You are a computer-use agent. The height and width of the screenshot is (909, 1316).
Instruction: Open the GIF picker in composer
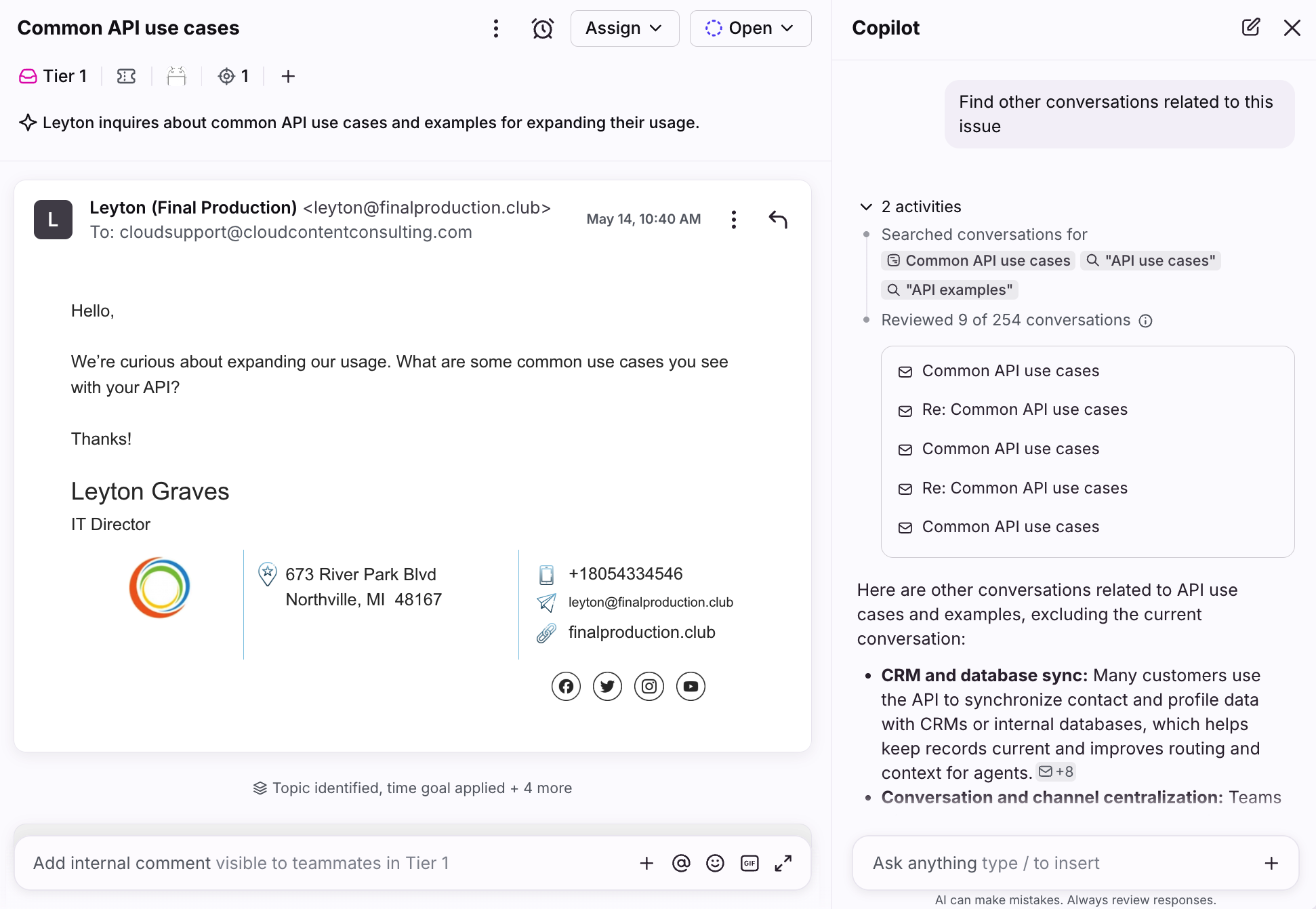click(749, 863)
